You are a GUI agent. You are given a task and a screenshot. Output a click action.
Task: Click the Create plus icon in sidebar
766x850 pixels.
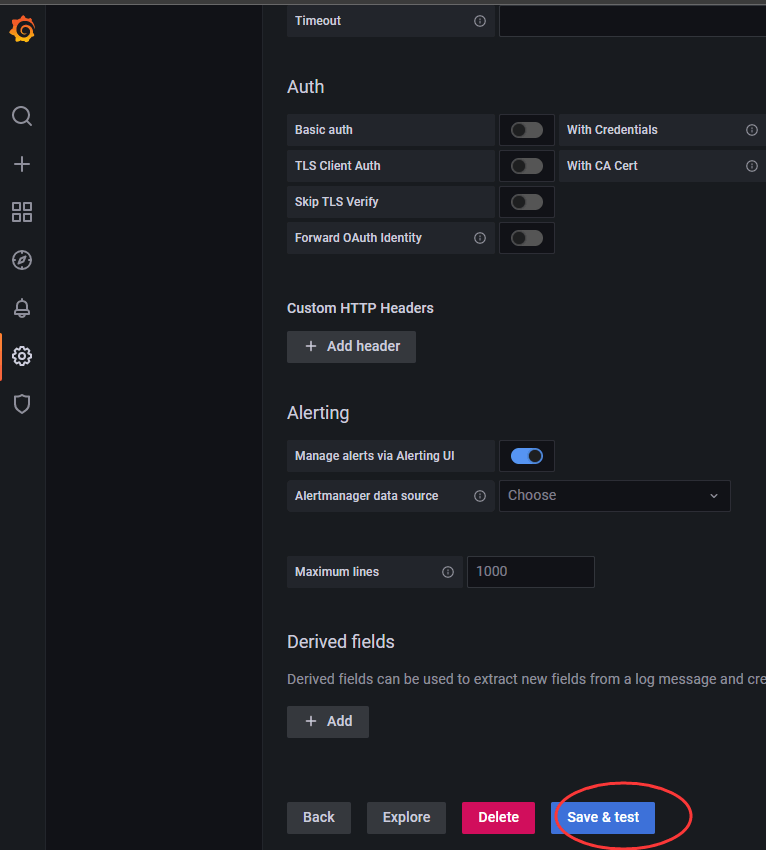22,164
